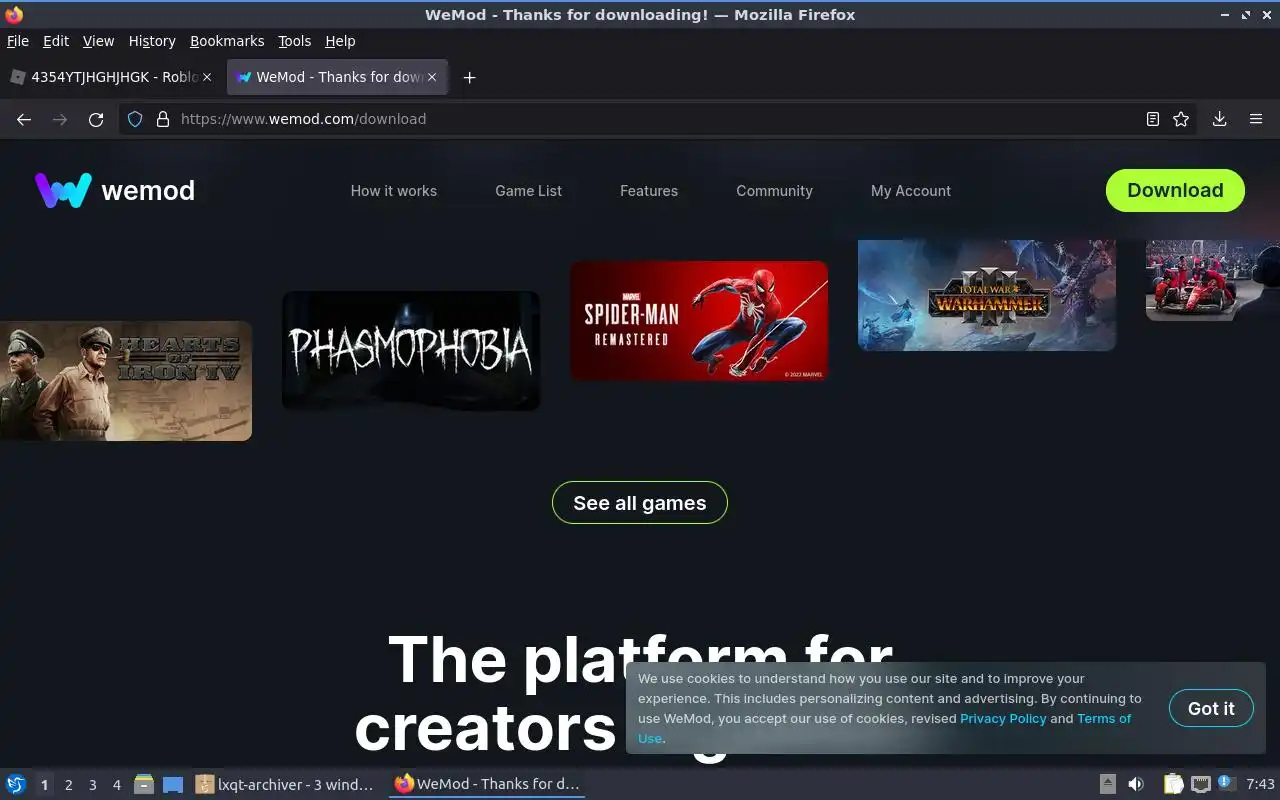Image resolution: width=1280 pixels, height=800 pixels.
Task: Open notification tray icon
Action: (1226, 784)
